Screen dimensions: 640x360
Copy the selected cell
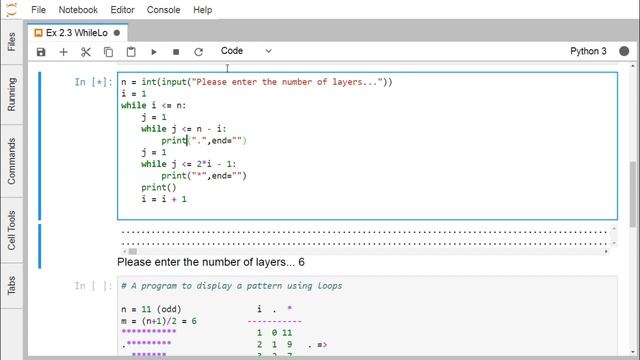coord(108,52)
